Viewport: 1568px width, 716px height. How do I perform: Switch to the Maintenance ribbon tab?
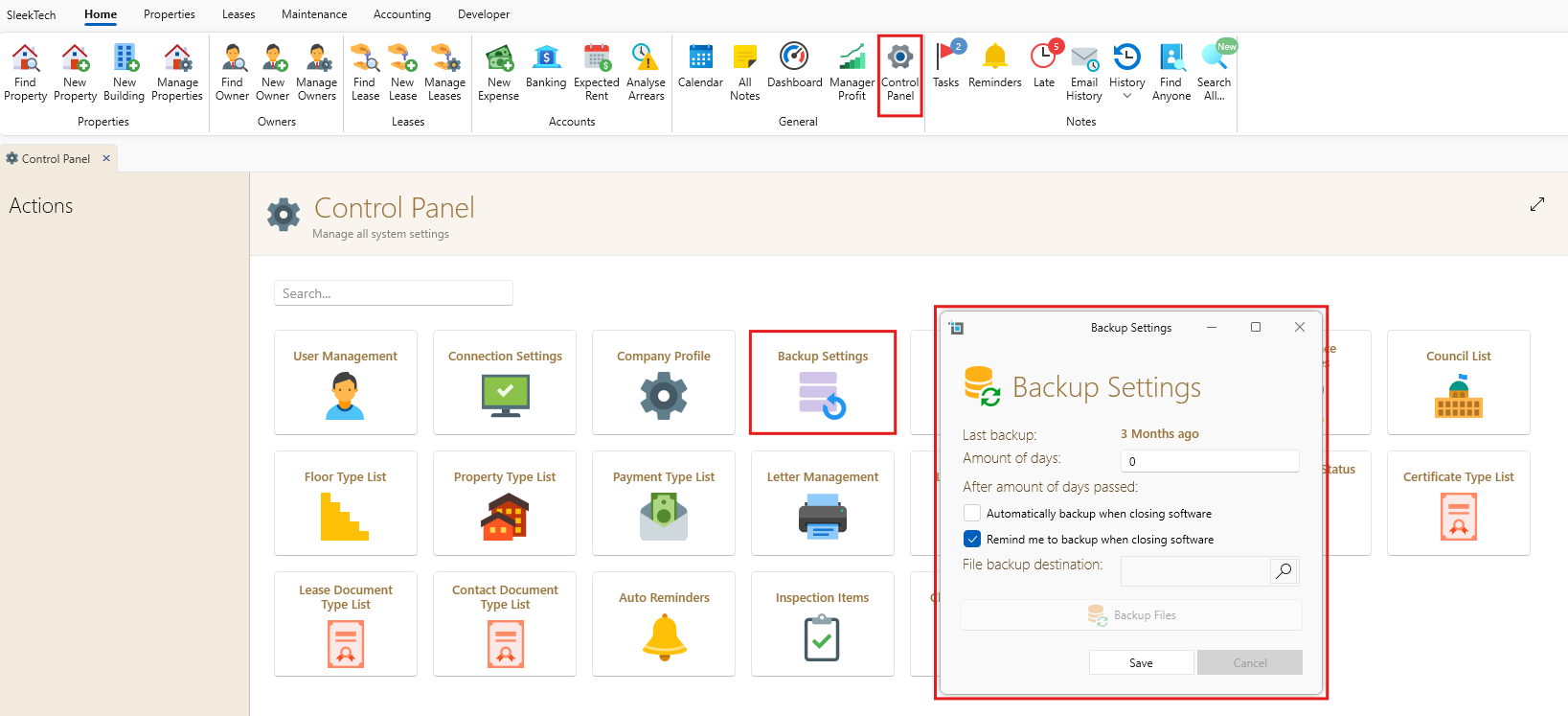coord(314,14)
